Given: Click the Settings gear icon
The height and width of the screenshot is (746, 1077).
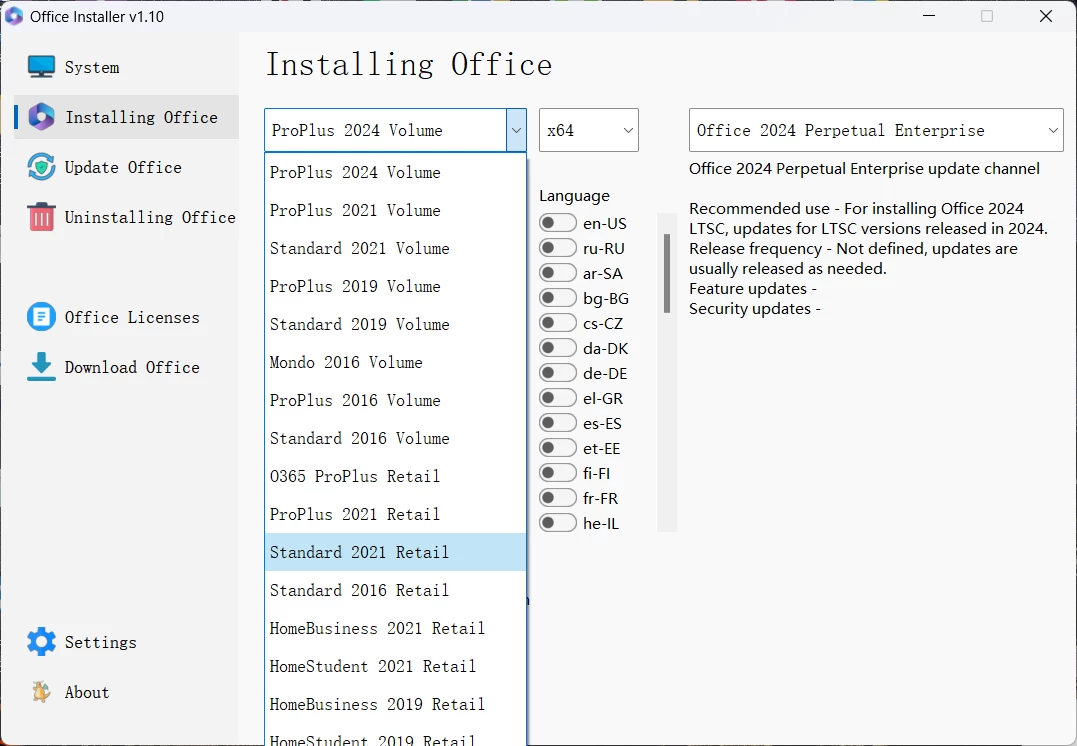Looking at the screenshot, I should click(41, 642).
